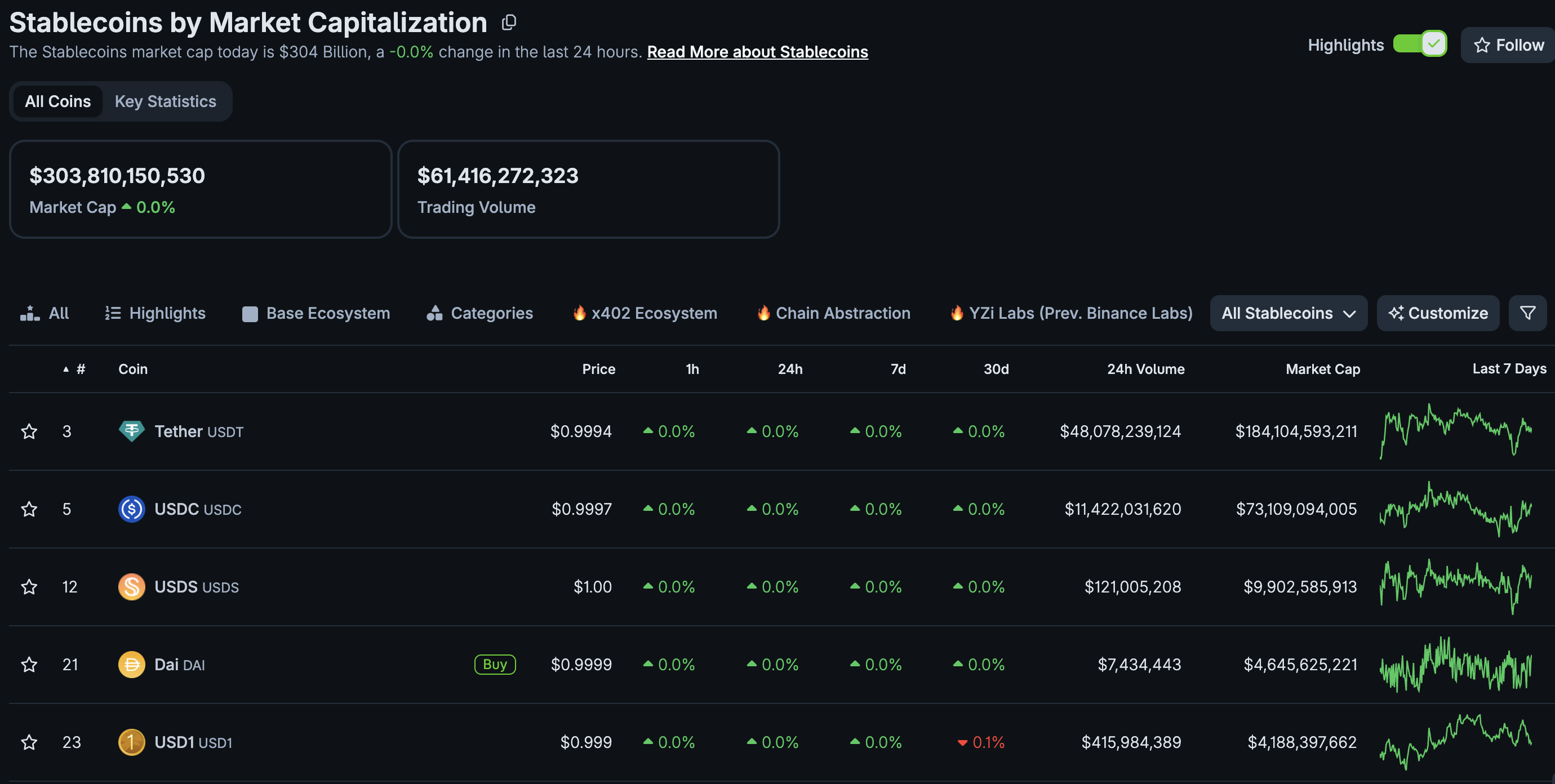Click the USDC coin logo
This screenshot has width=1555, height=784.
[131, 509]
